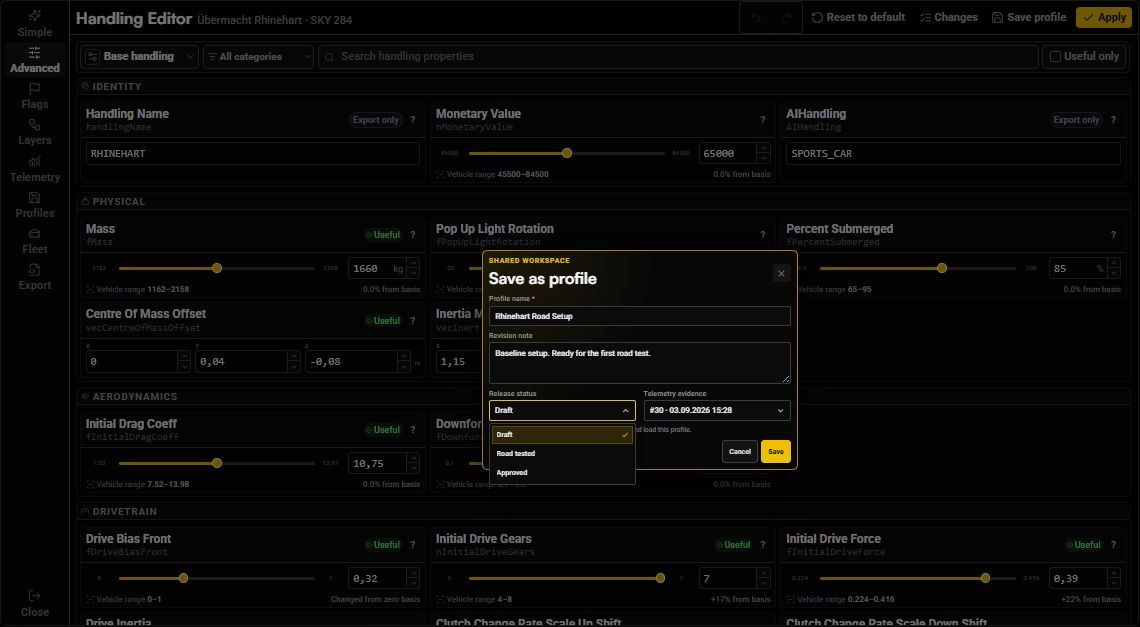Adjust the Percent Submerged slider

918,268
